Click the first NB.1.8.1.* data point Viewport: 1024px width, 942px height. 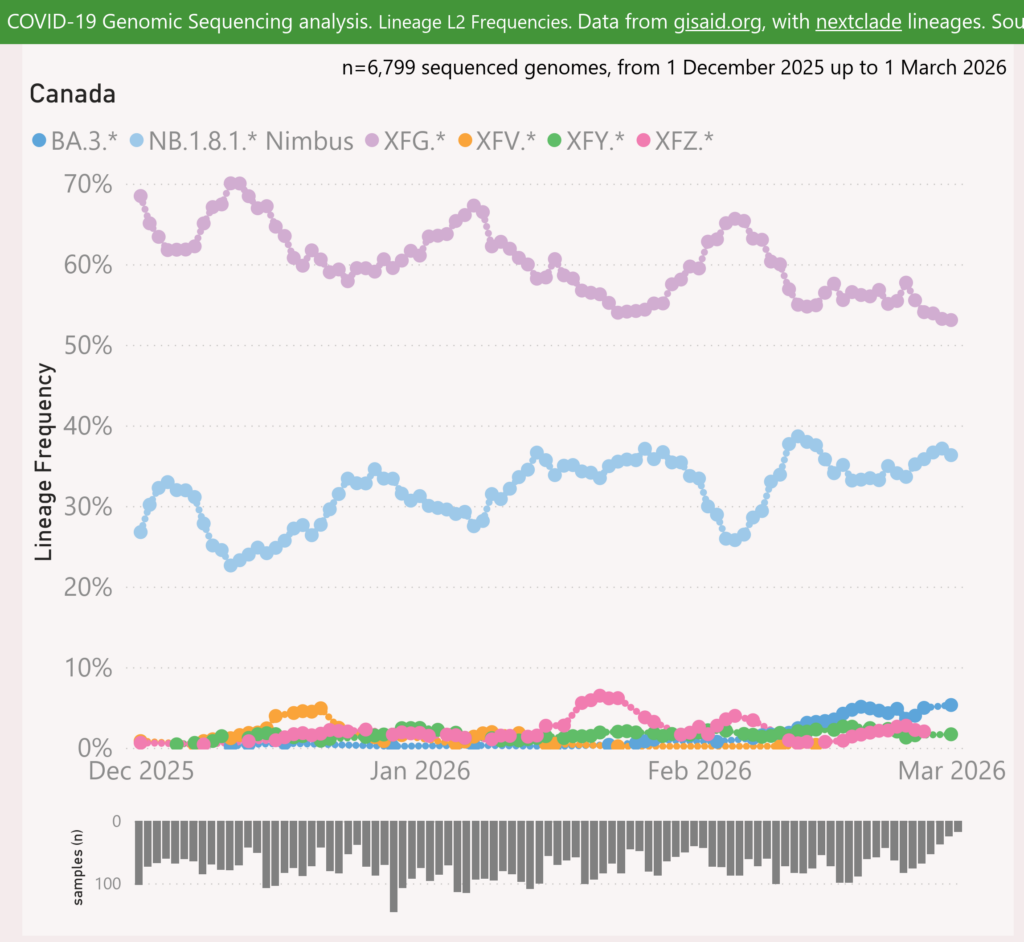pyautogui.click(x=141, y=532)
